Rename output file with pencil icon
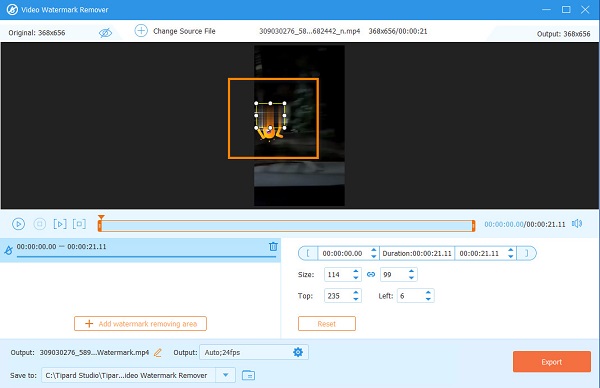The width and height of the screenshot is (600, 388). coord(158,352)
